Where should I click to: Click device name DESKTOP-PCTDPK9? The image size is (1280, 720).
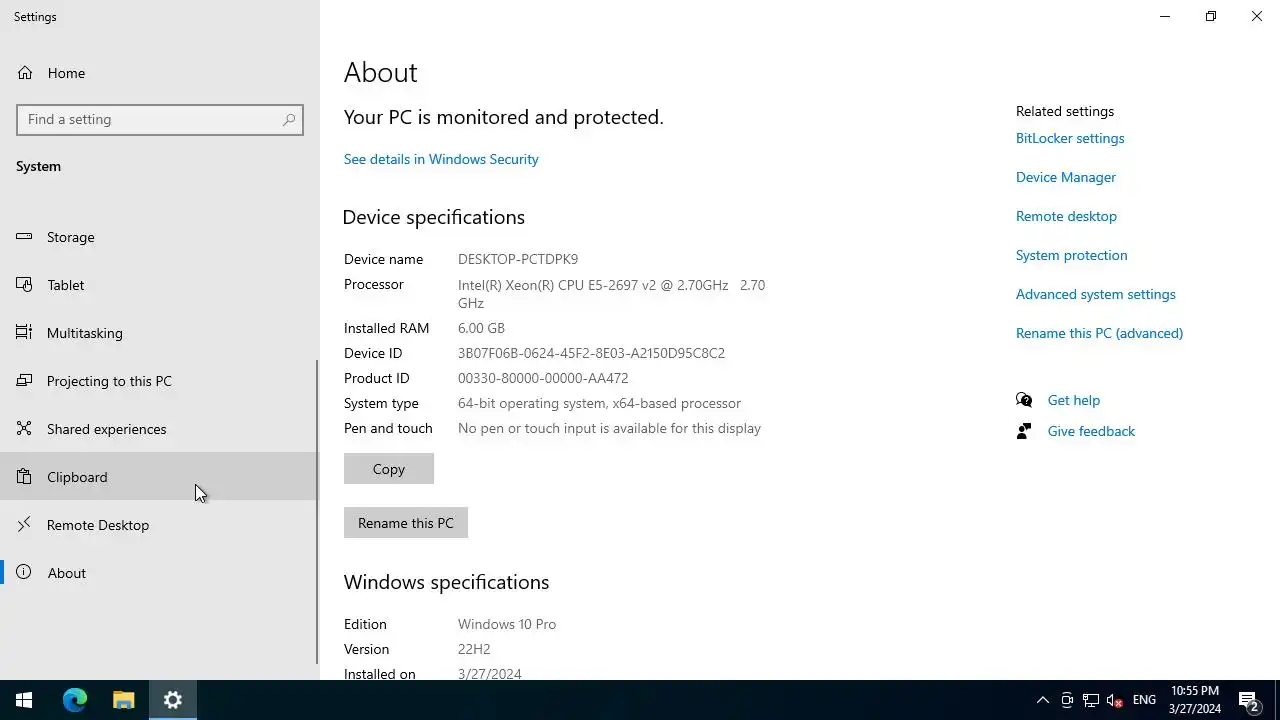coord(518,259)
